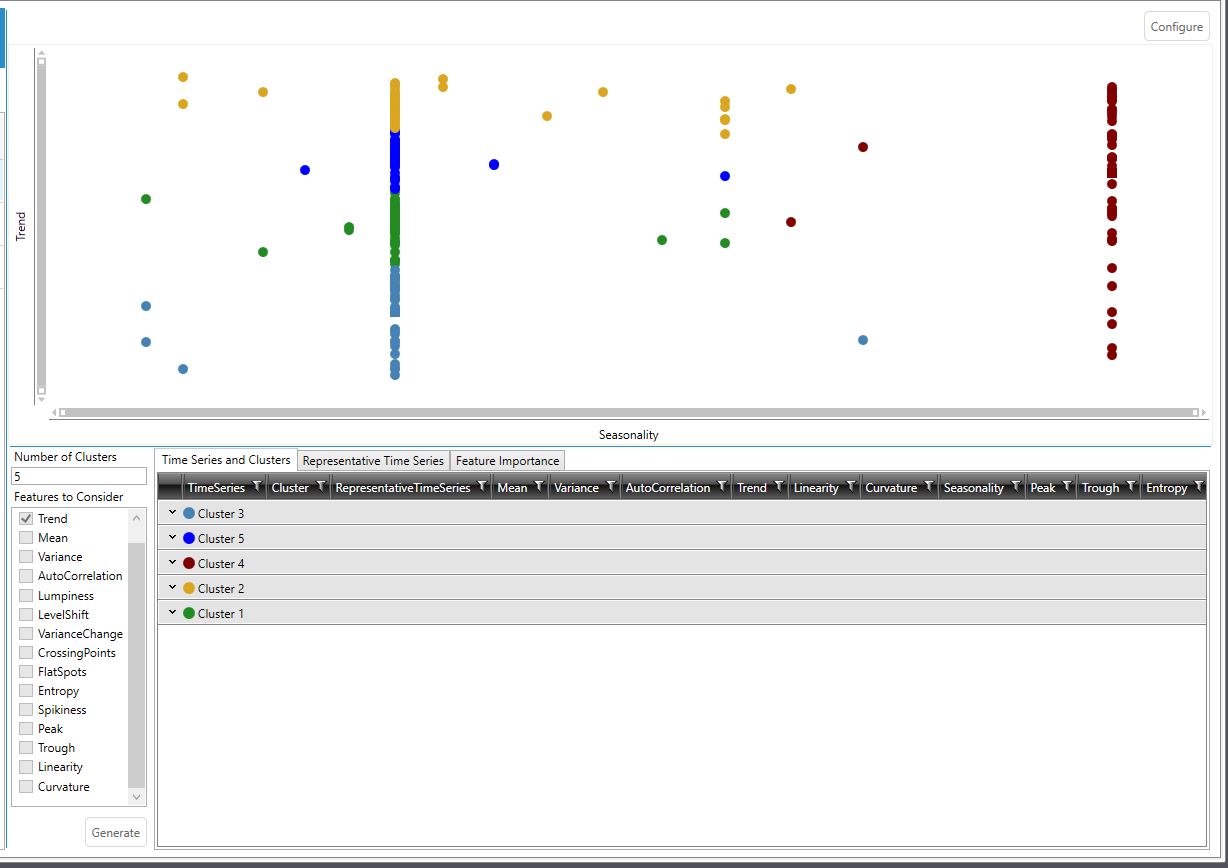1228x868 pixels.
Task: Click the Curvature column filter icon
Action: tap(929, 486)
